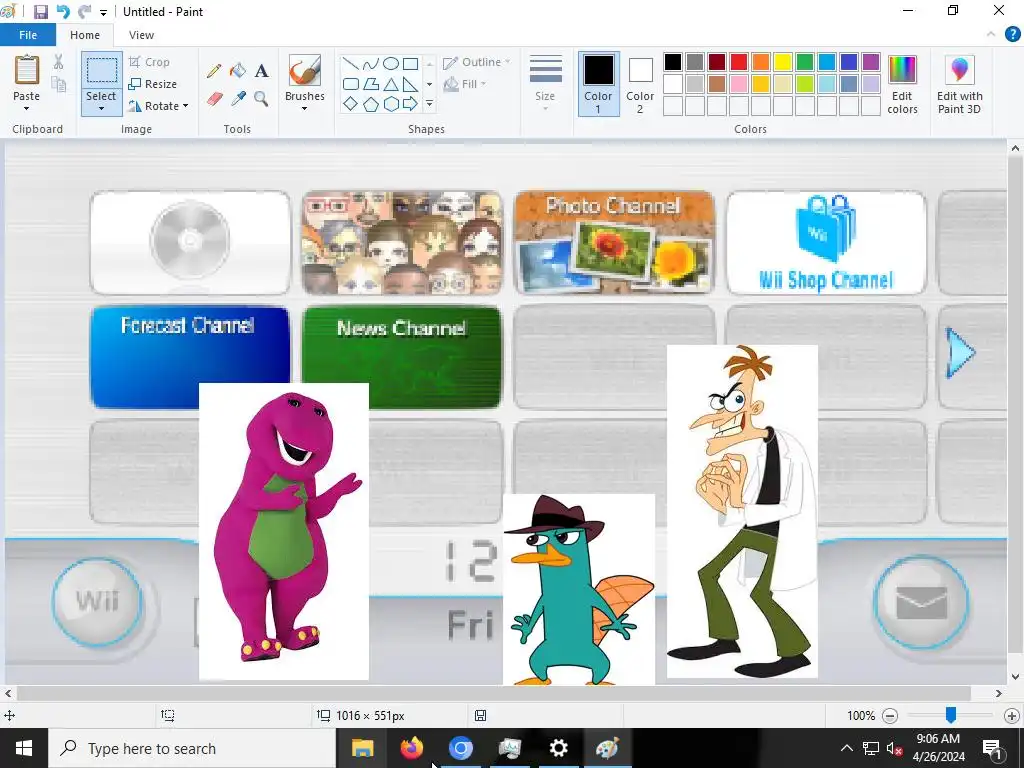Select the Fill with color bucket tool
Screen dimensions: 1024x768
point(238,71)
